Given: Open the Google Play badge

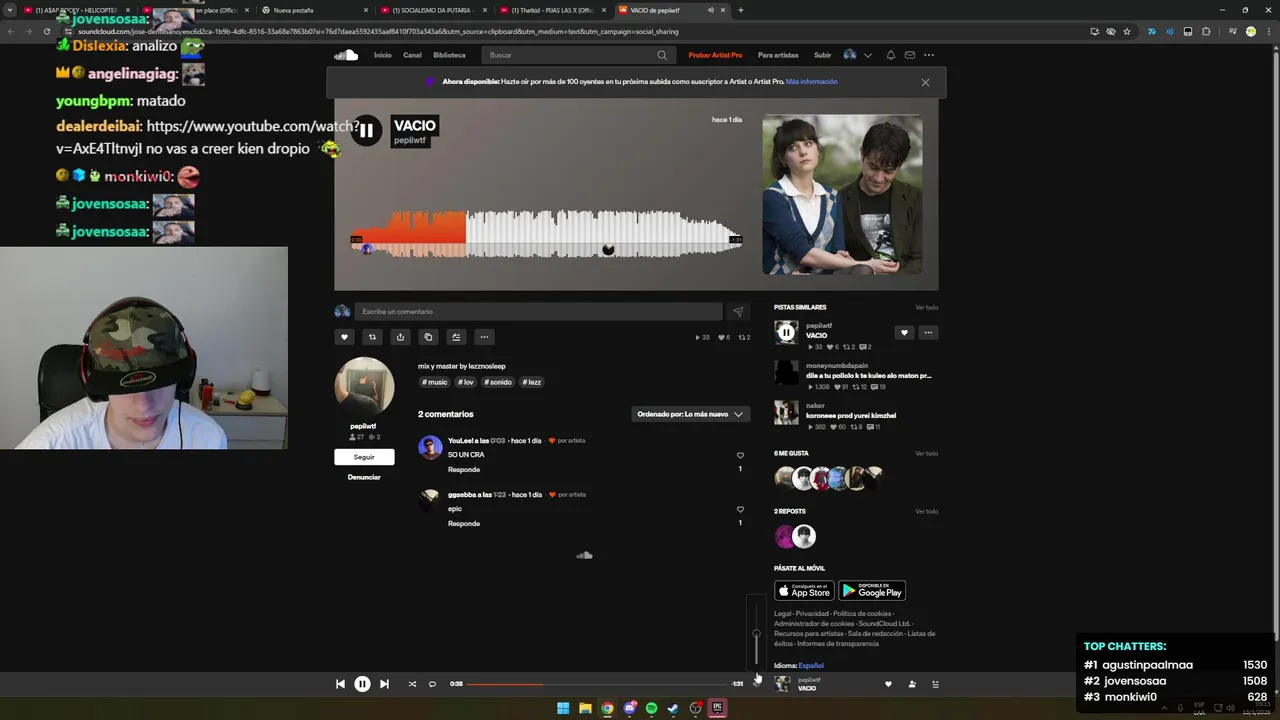Looking at the screenshot, I should point(872,591).
